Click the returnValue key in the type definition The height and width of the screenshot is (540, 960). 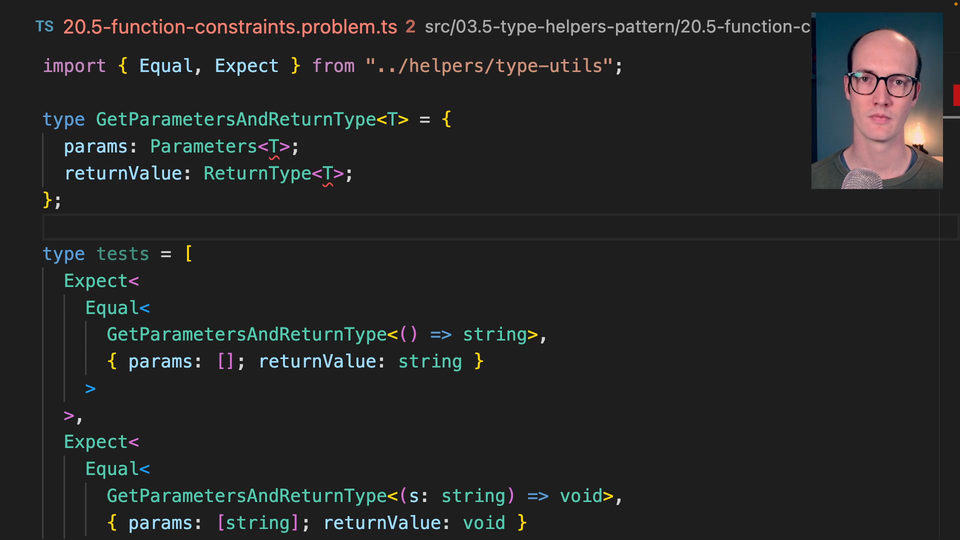(128, 174)
